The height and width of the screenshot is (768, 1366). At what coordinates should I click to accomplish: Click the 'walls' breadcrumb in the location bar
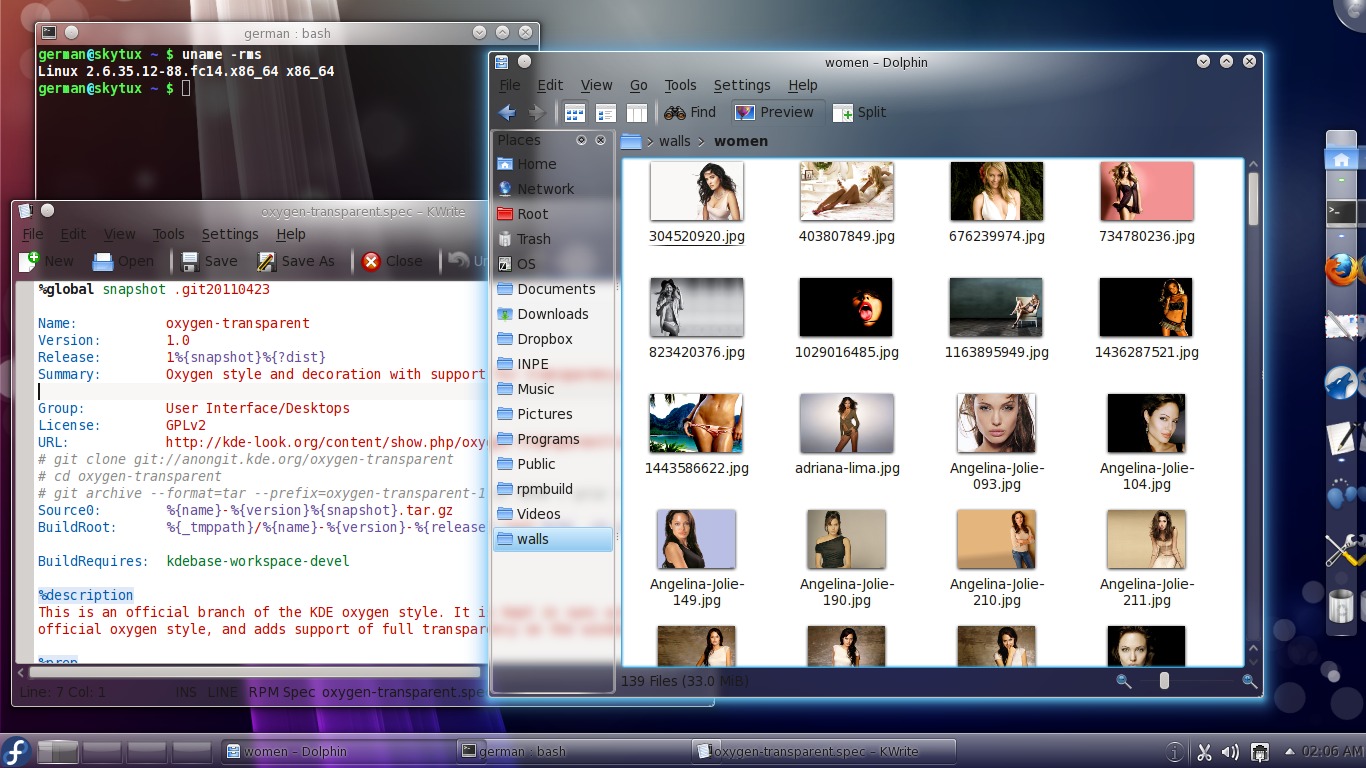click(x=675, y=141)
